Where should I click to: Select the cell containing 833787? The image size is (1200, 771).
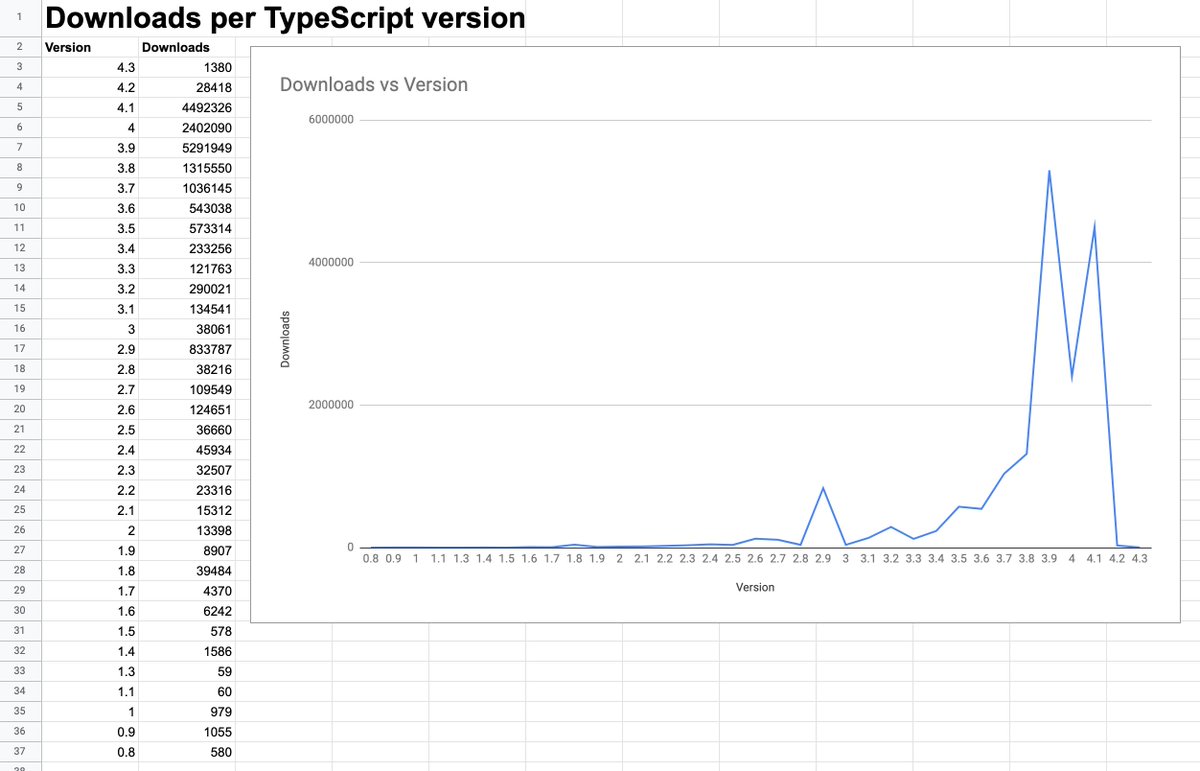point(187,349)
